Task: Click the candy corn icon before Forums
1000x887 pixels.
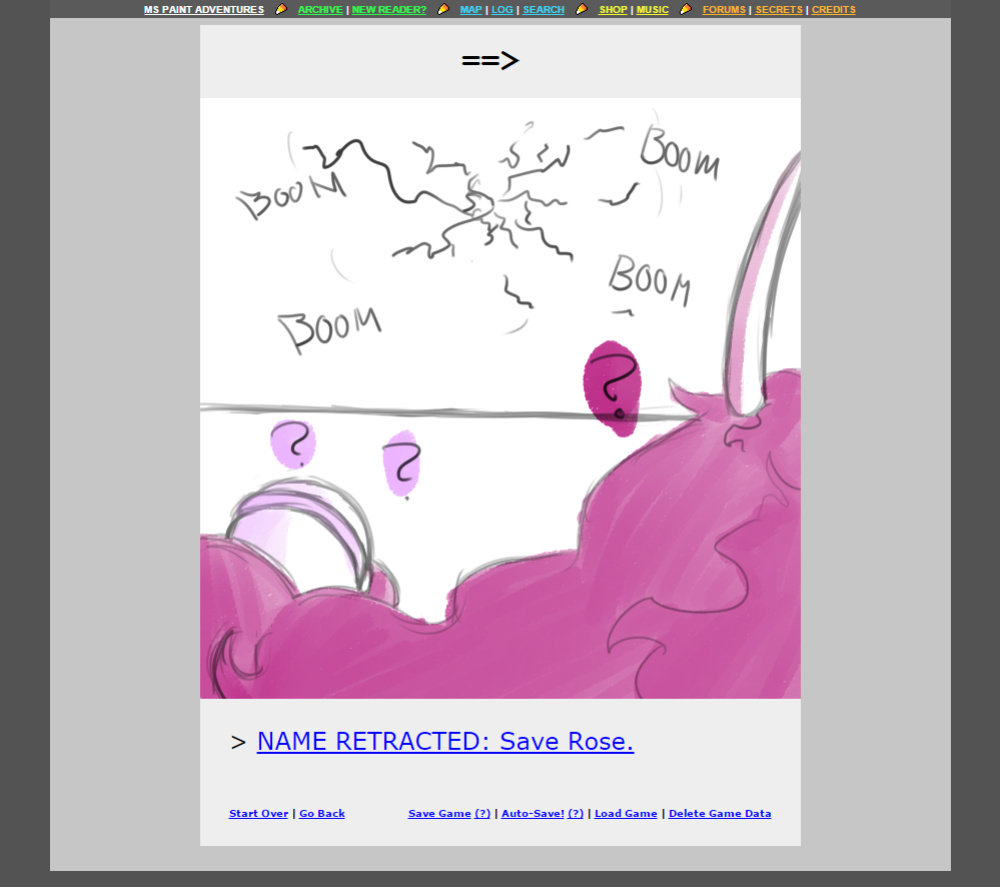Action: pyautogui.click(x=686, y=9)
